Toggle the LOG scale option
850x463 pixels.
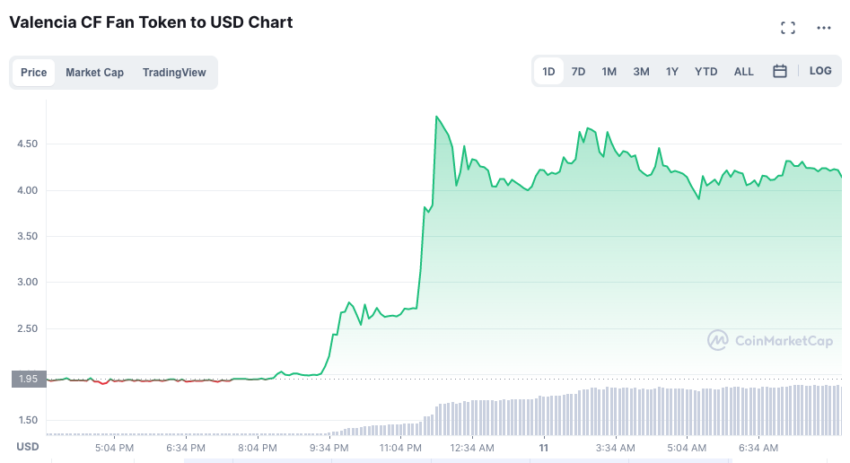pyautogui.click(x=820, y=70)
